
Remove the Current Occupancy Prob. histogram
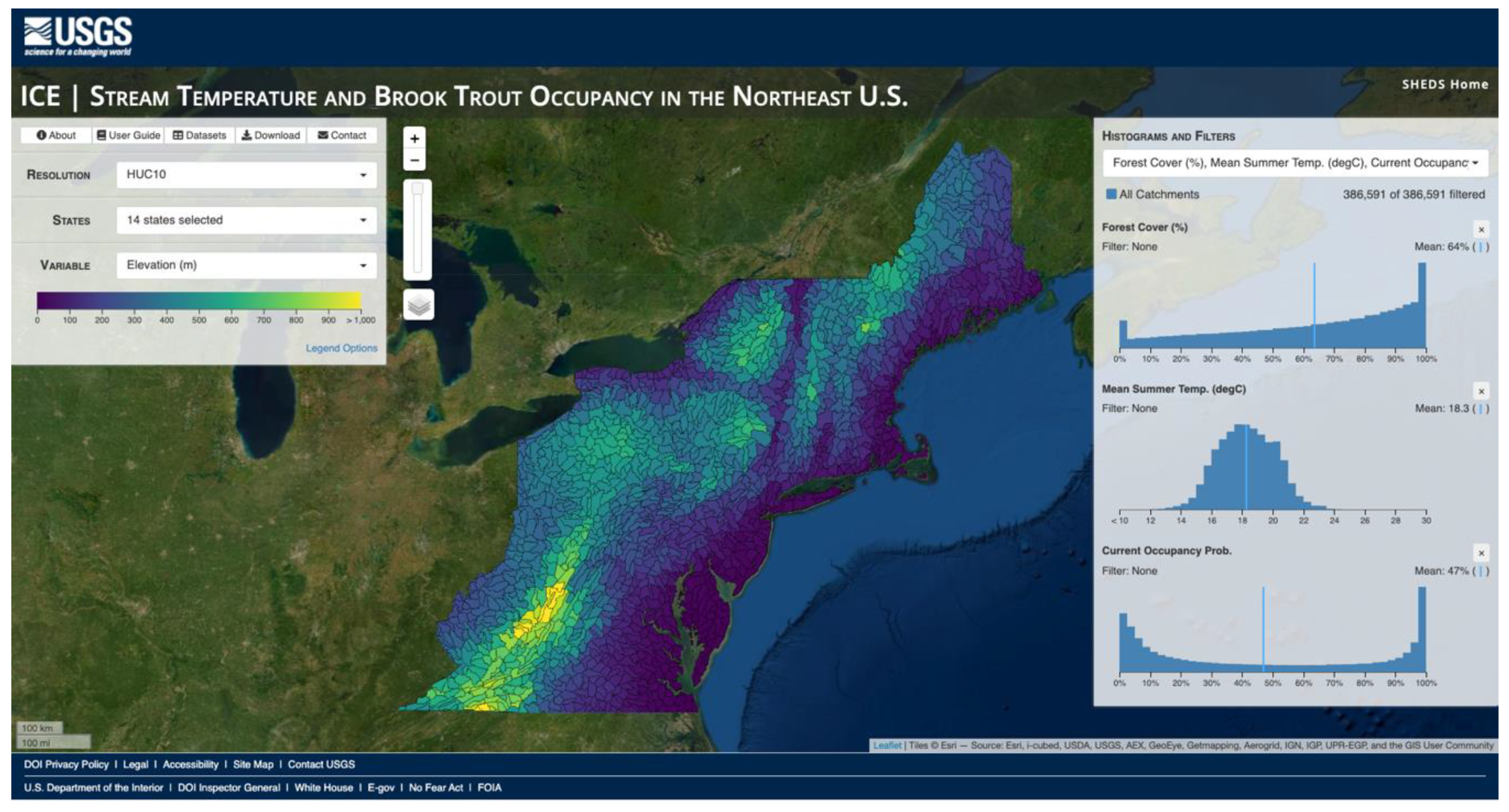tap(1481, 553)
